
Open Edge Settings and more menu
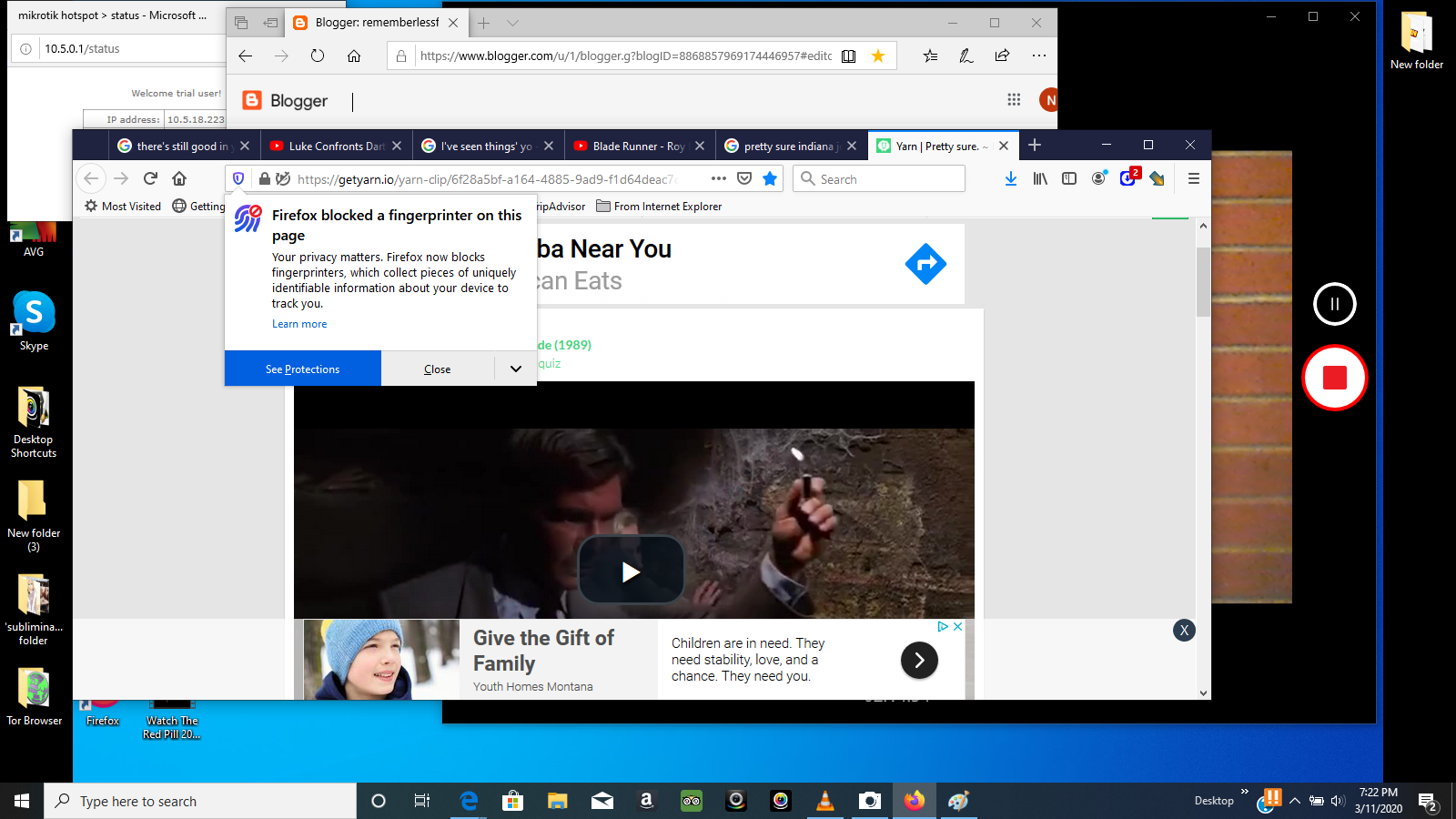pos(1039,56)
